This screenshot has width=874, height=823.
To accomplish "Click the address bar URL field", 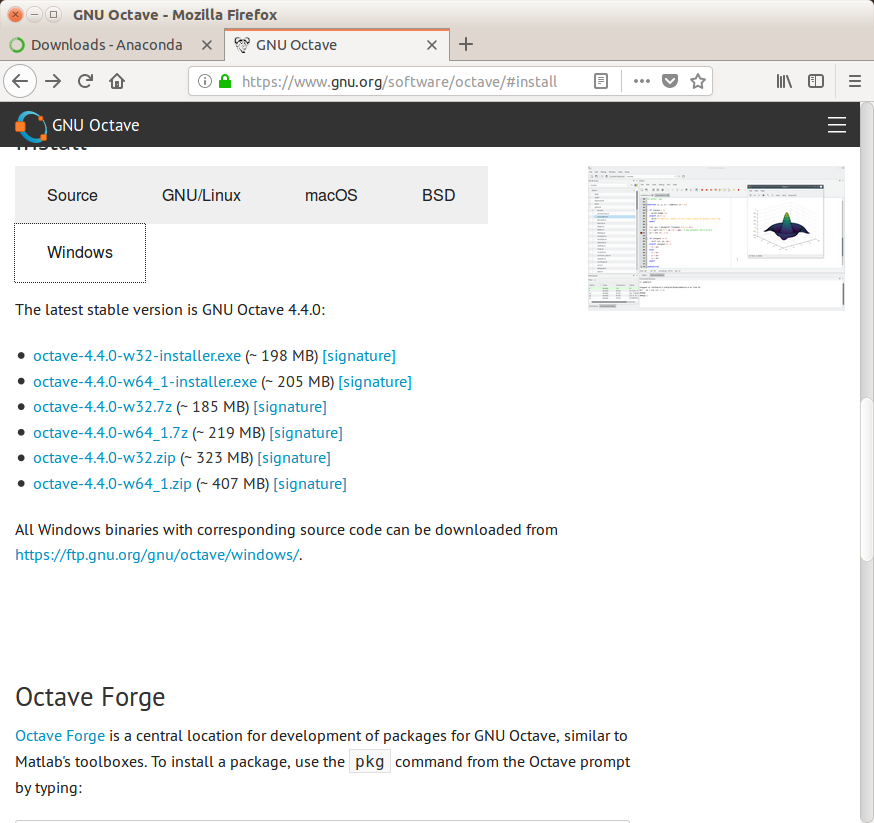I will point(399,81).
